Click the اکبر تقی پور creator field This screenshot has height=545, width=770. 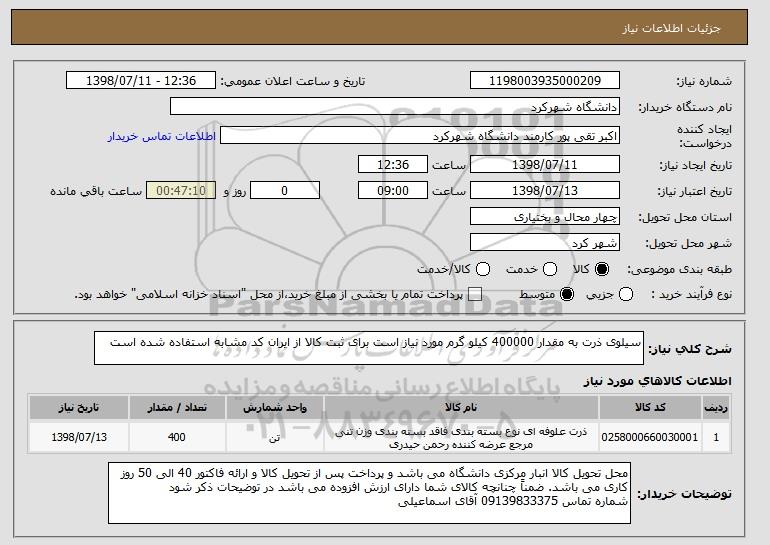coord(420,136)
